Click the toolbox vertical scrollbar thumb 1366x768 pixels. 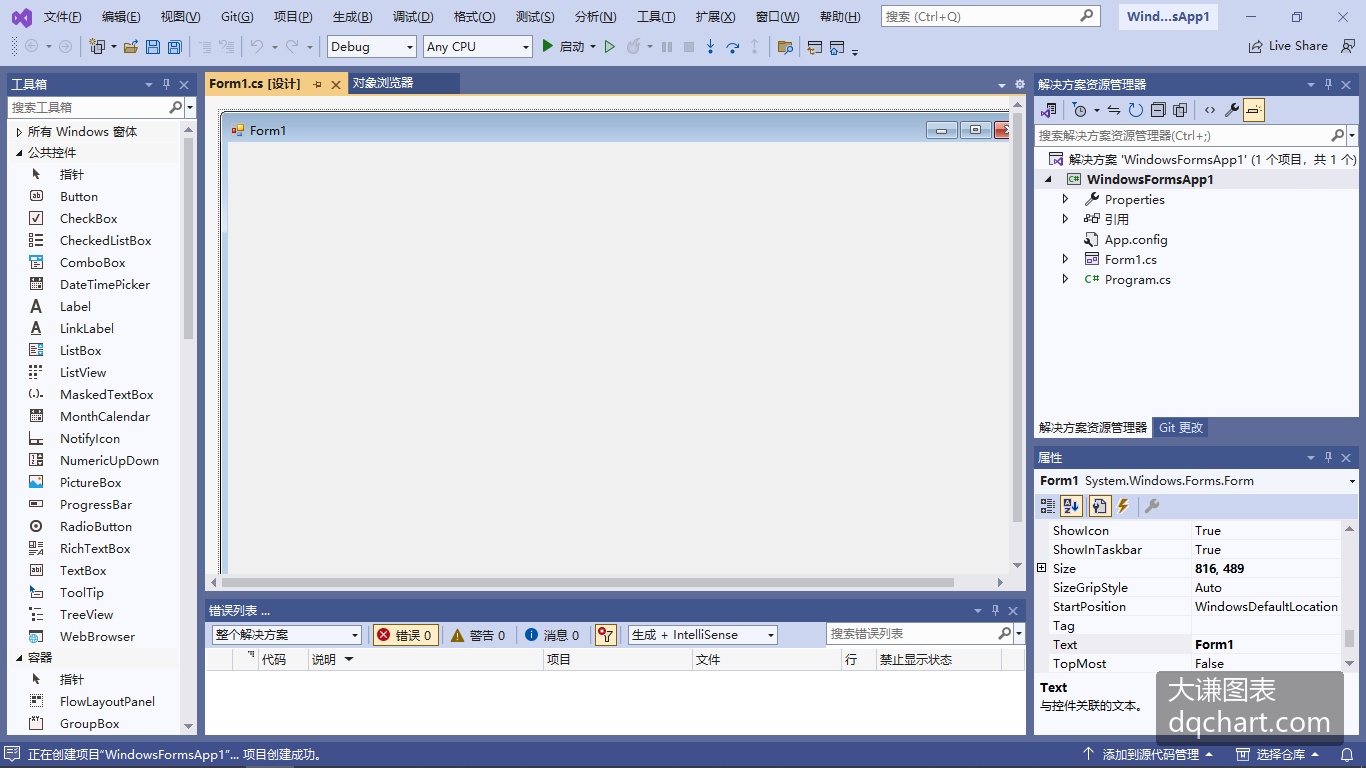tap(189, 239)
